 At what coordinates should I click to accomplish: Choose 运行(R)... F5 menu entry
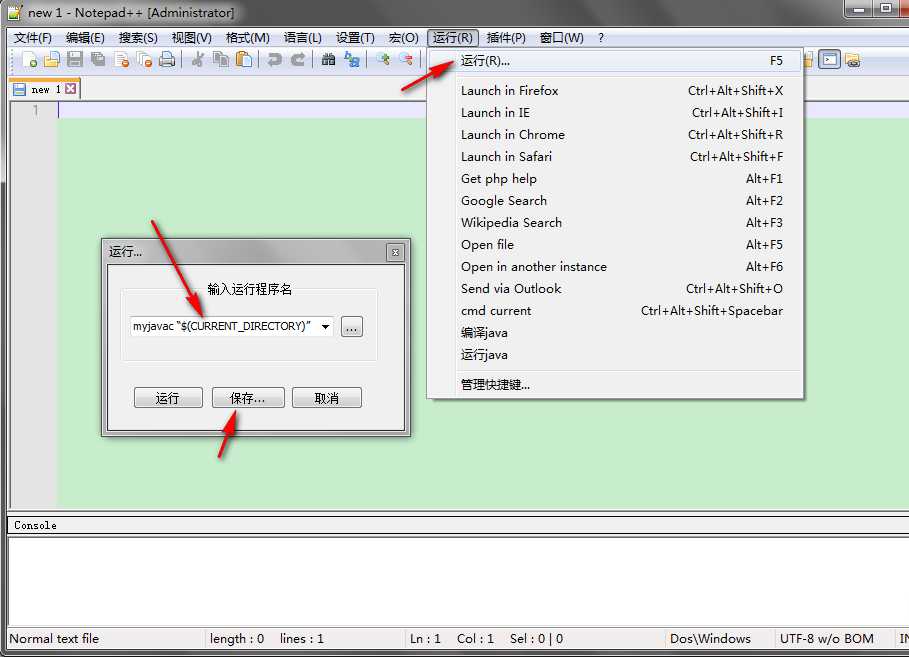point(616,61)
